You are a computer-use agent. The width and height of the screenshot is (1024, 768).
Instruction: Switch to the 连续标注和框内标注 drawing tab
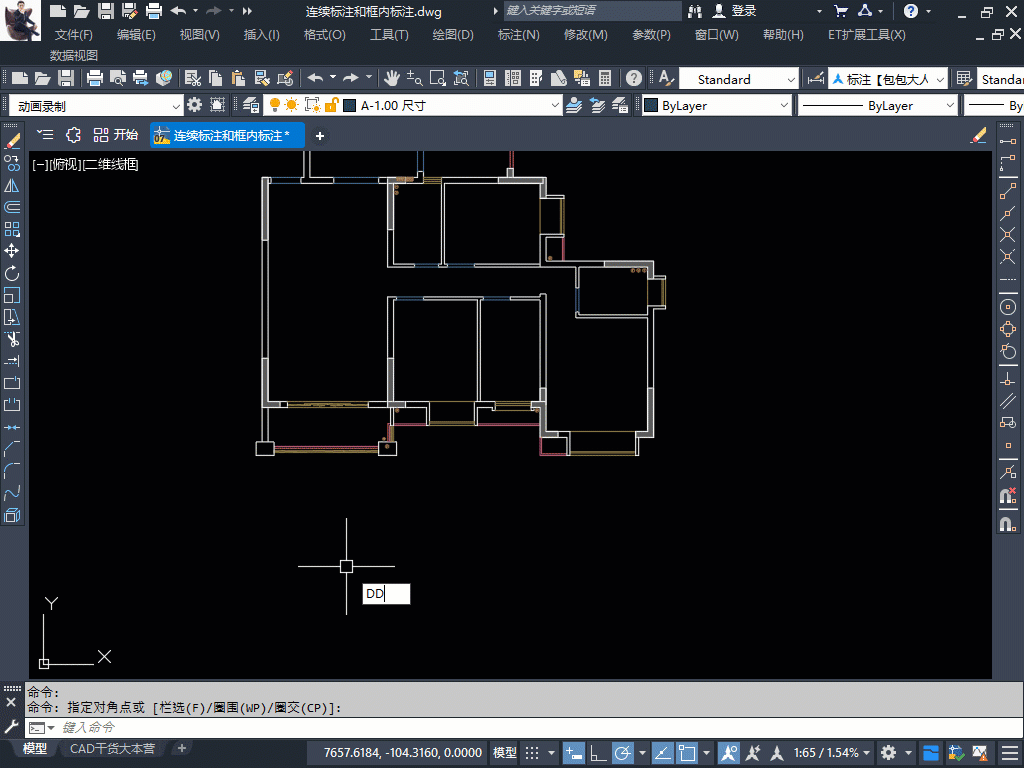pos(227,135)
